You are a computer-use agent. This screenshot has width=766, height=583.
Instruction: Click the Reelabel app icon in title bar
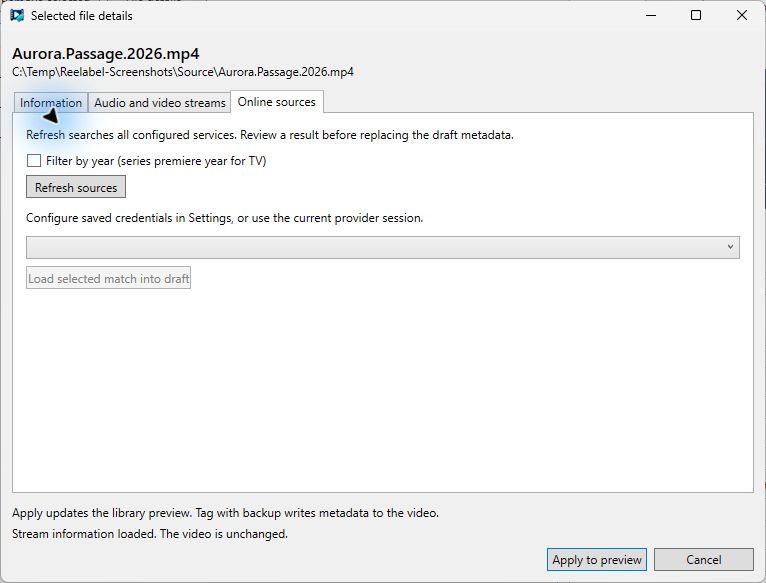coord(17,16)
